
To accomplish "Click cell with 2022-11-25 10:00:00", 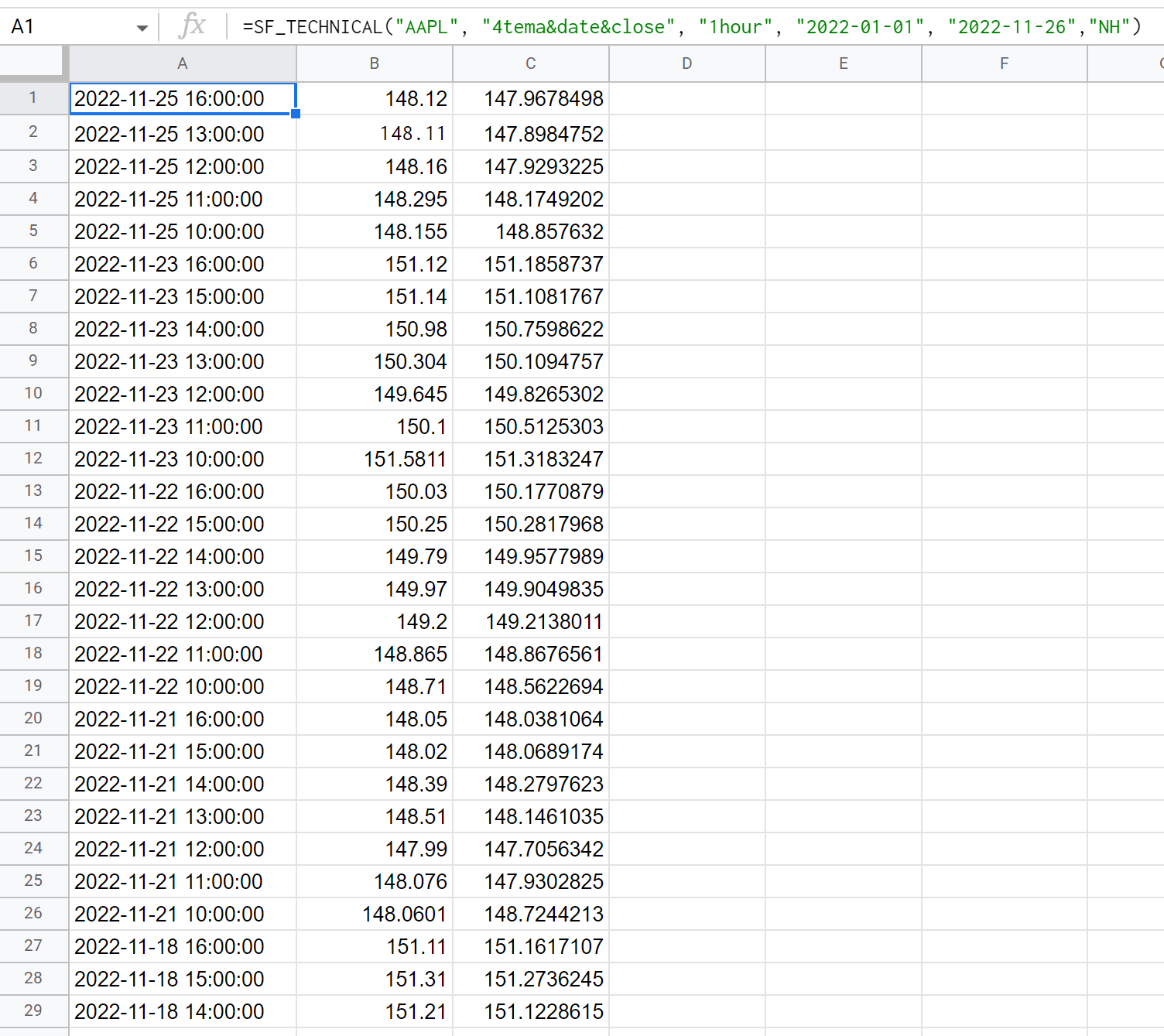I will point(183,231).
